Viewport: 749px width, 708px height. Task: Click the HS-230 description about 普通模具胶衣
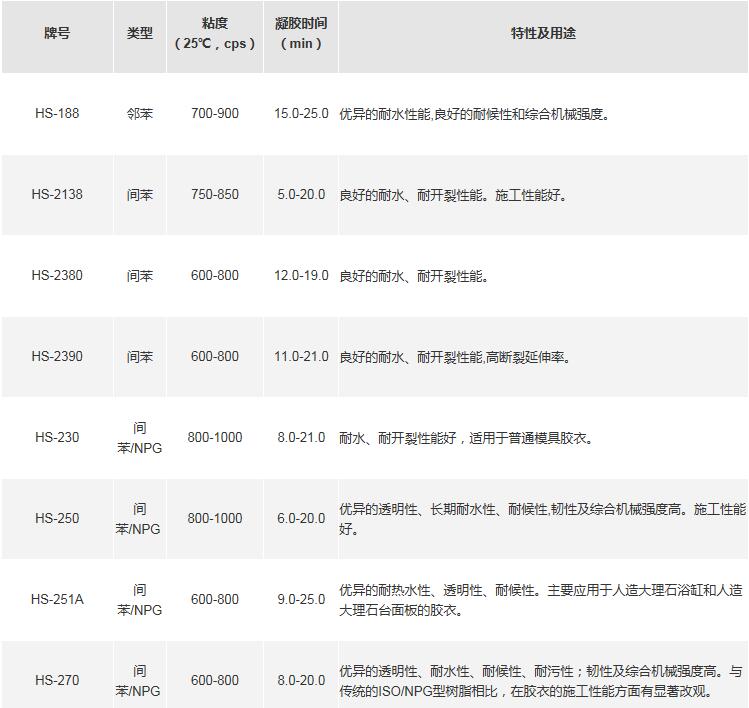coord(467,438)
